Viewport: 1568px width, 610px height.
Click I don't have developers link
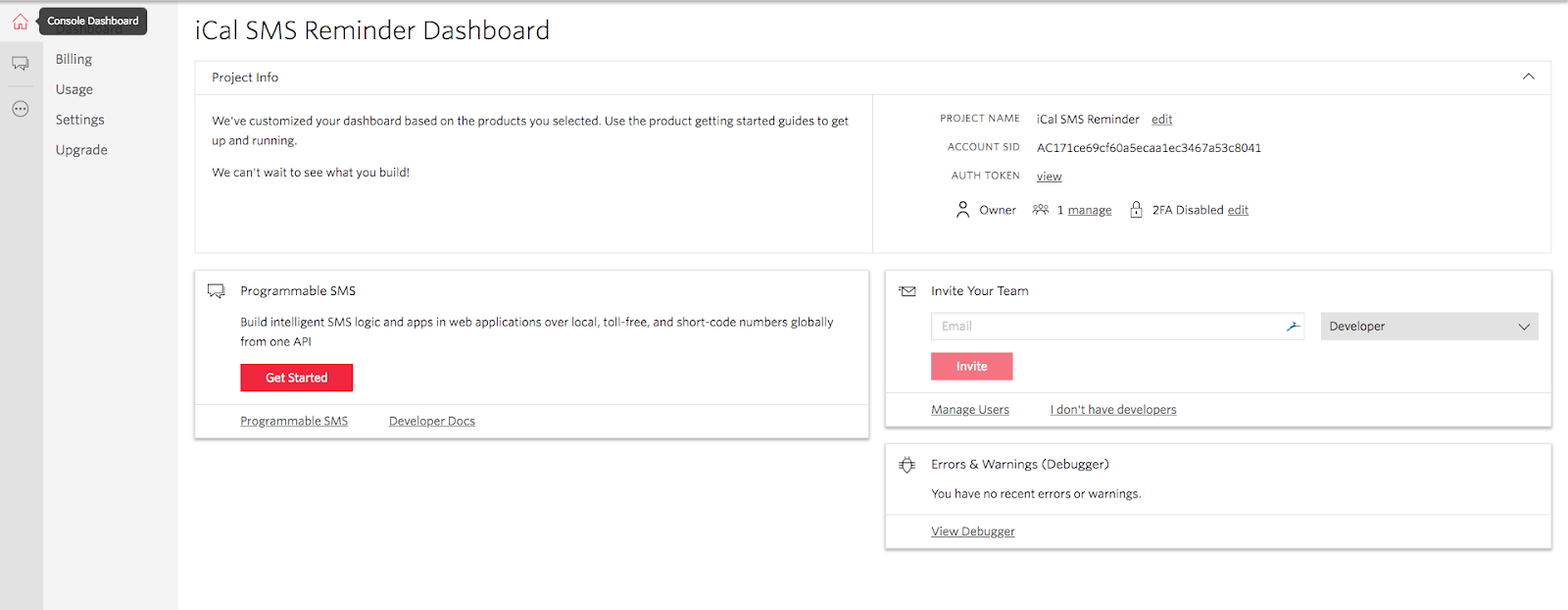pos(1113,410)
